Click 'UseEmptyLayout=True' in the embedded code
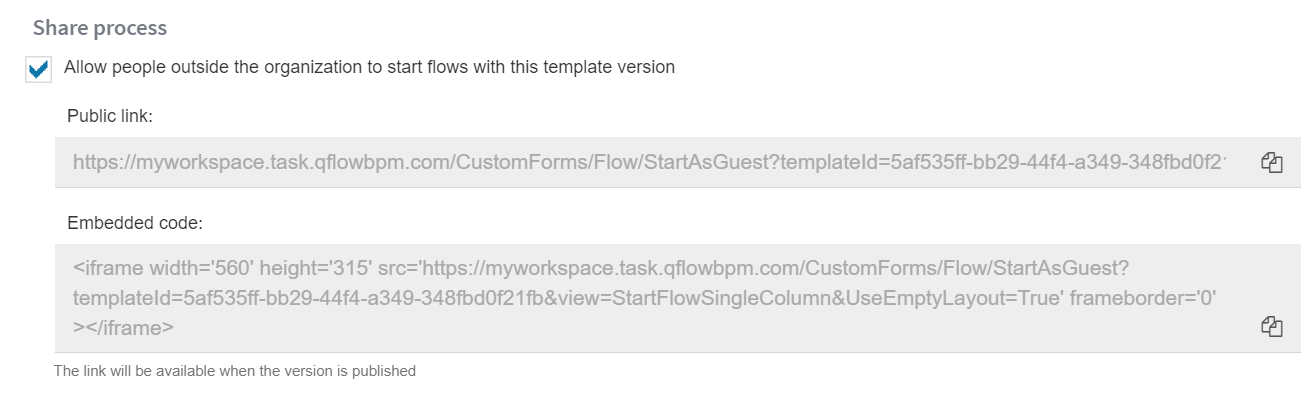This screenshot has width=1316, height=401. pos(970,297)
